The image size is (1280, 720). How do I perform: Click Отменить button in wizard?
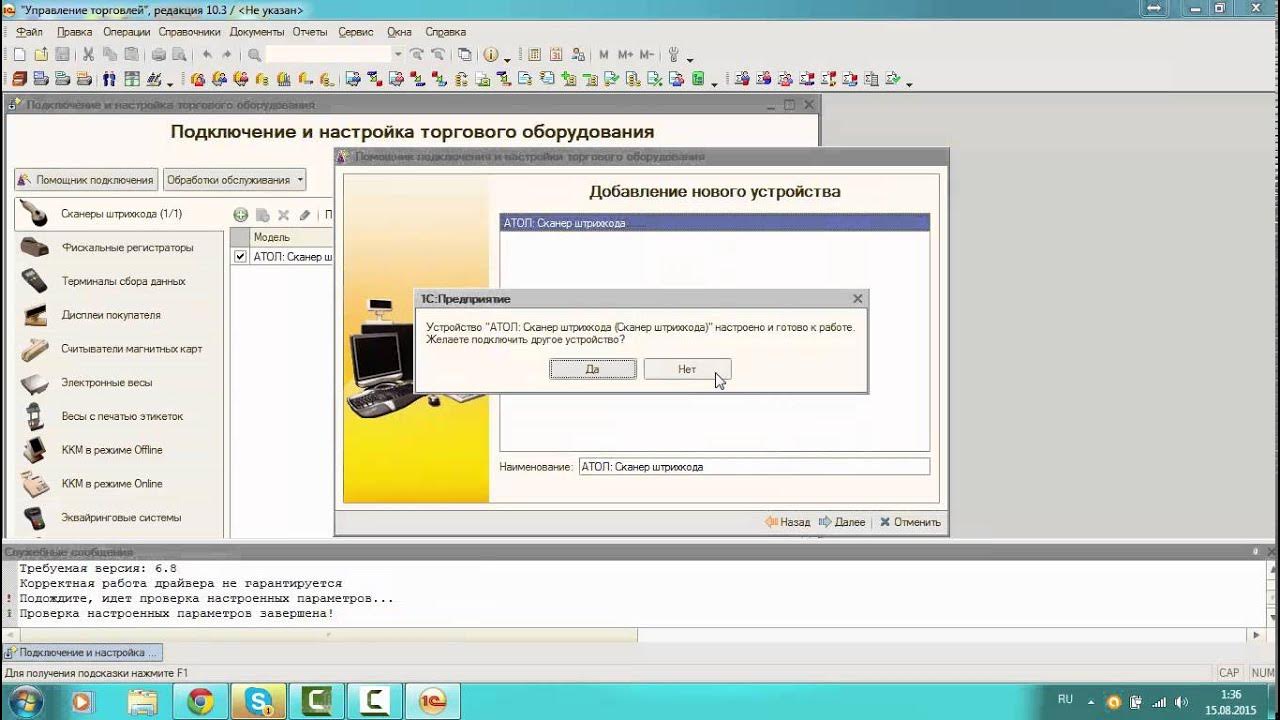tap(910, 522)
